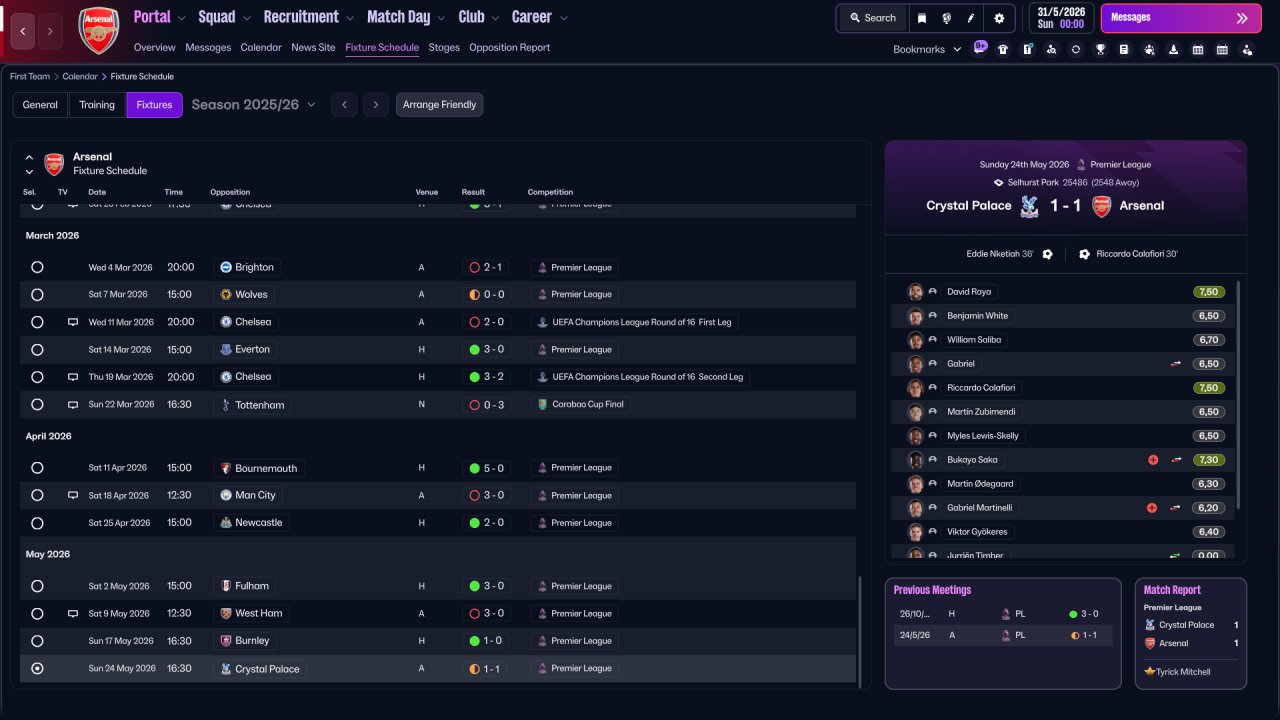Click the purple Messages continue button

1180,18
